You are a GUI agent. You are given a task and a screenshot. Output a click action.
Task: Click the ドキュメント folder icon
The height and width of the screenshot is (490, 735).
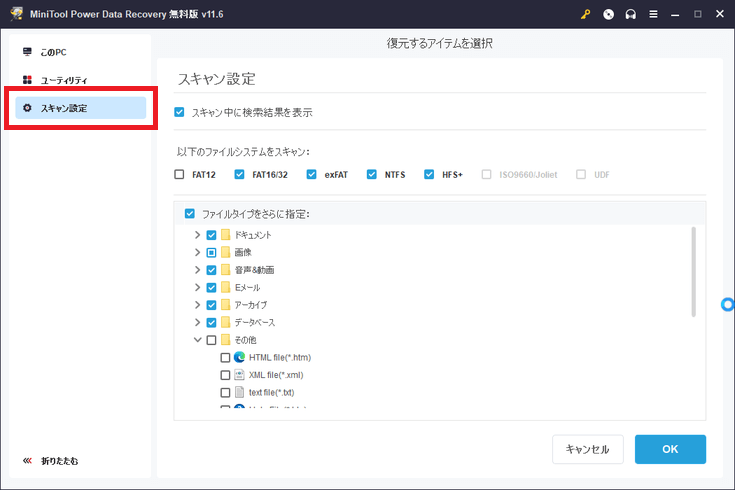click(226, 235)
